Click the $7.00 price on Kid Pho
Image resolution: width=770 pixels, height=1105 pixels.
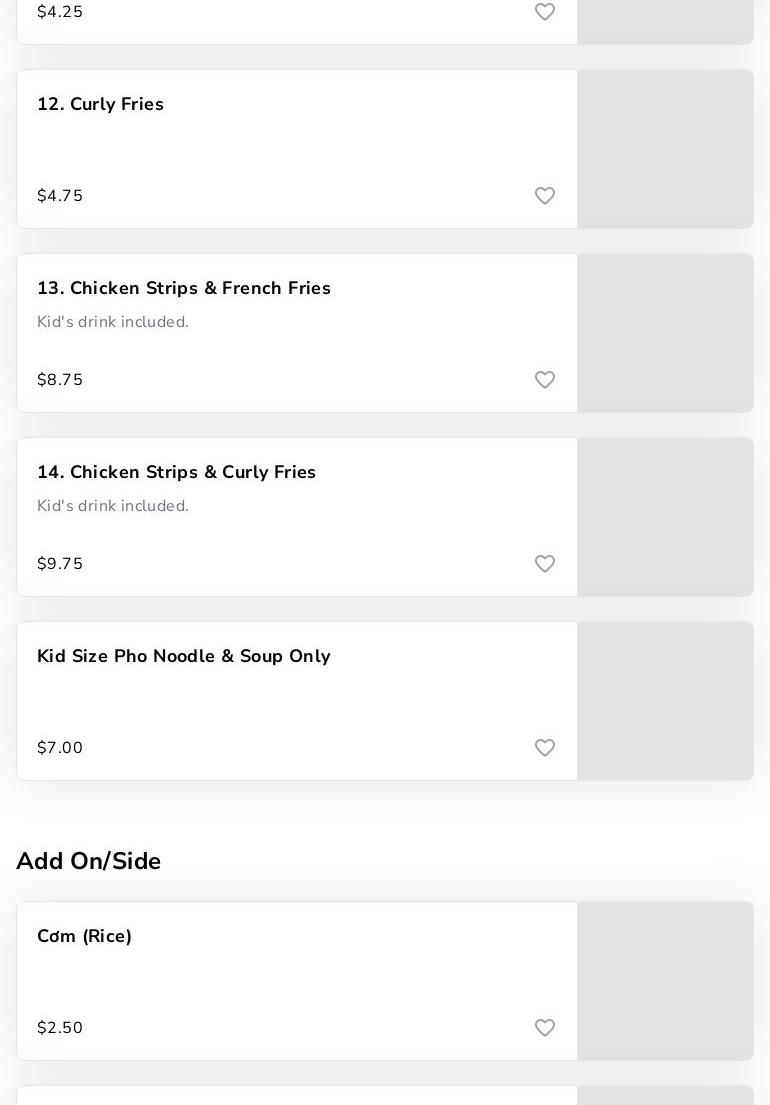click(x=60, y=748)
